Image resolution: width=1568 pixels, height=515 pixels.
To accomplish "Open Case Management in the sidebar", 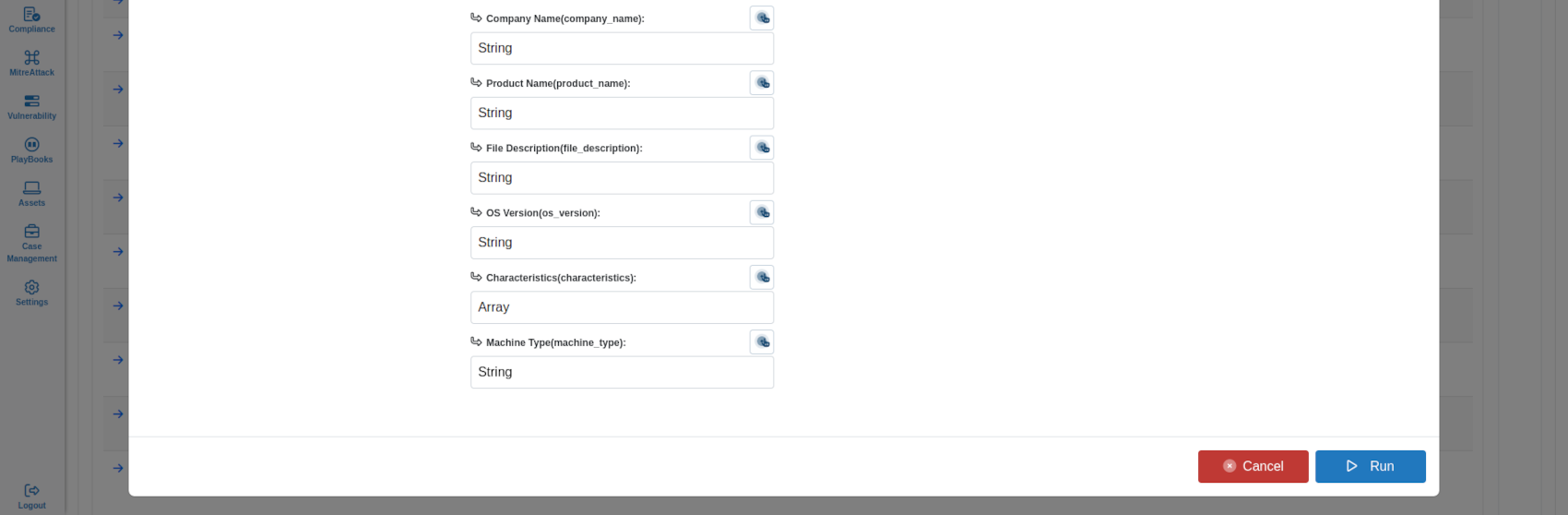I will point(31,244).
